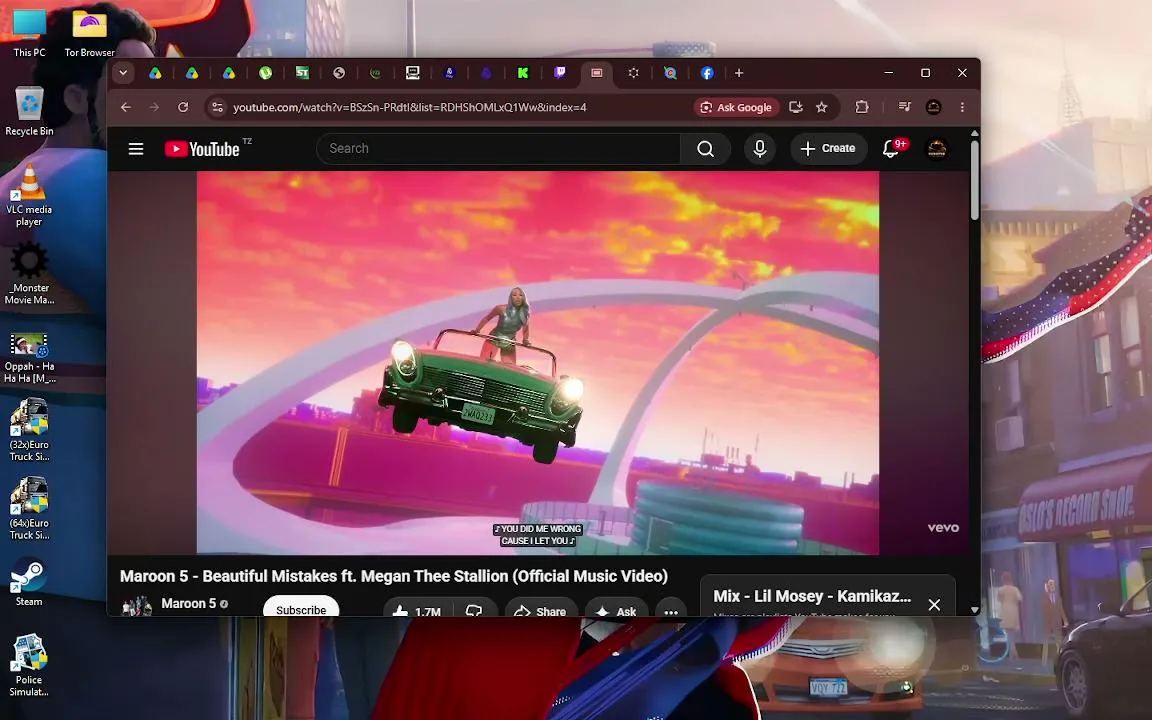Select the active YouTube tab

(597, 73)
